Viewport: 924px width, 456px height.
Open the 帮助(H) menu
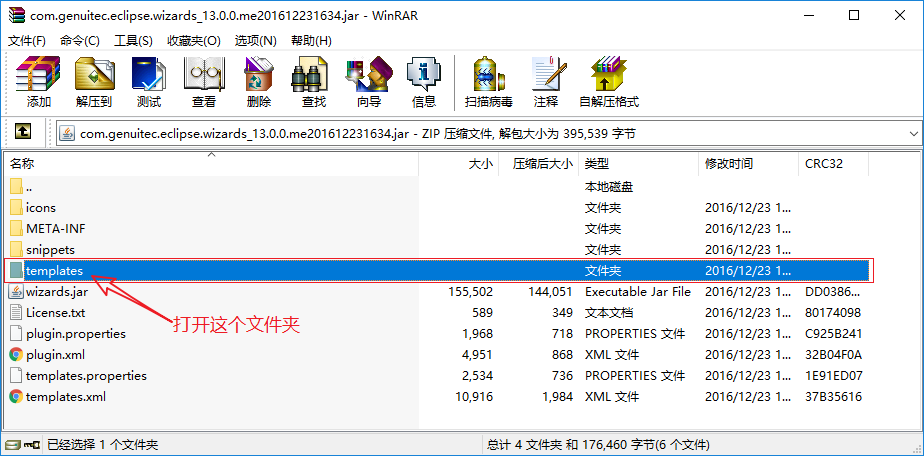pyautogui.click(x=311, y=41)
